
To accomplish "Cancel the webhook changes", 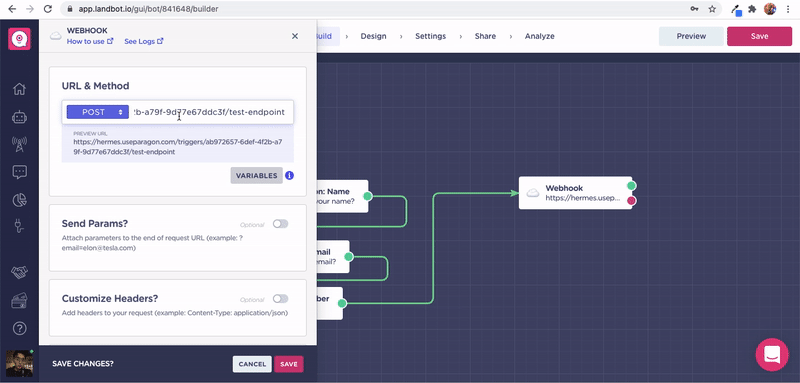I will click(x=252, y=364).
